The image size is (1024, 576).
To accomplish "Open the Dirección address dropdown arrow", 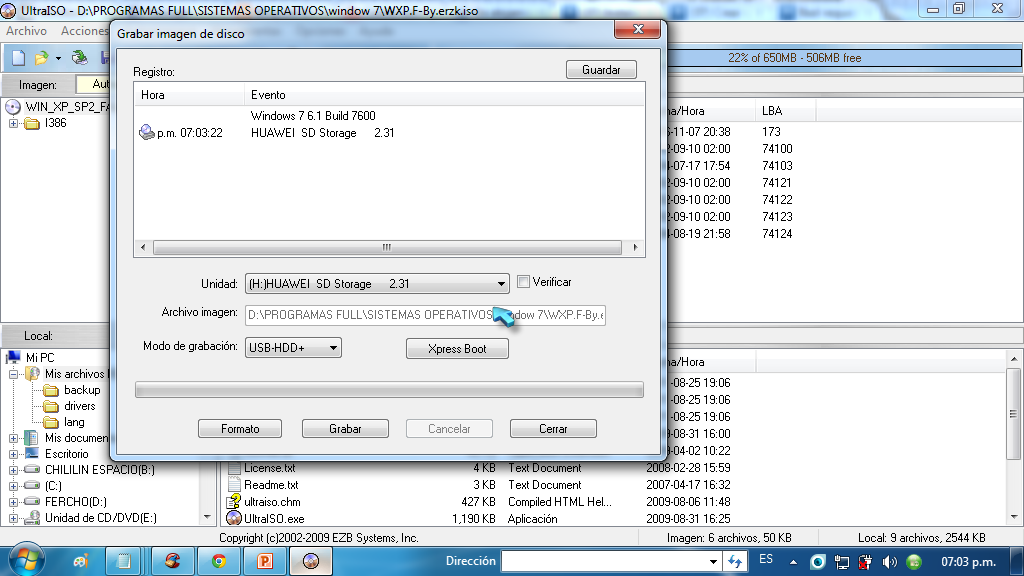I will [713, 562].
